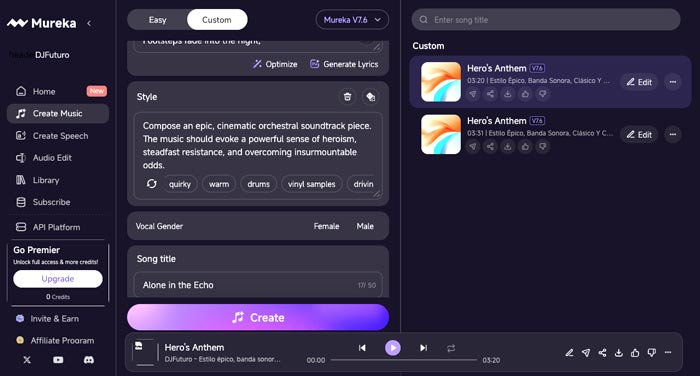
Task: Select Create Music in sidebar
Action: (58, 113)
